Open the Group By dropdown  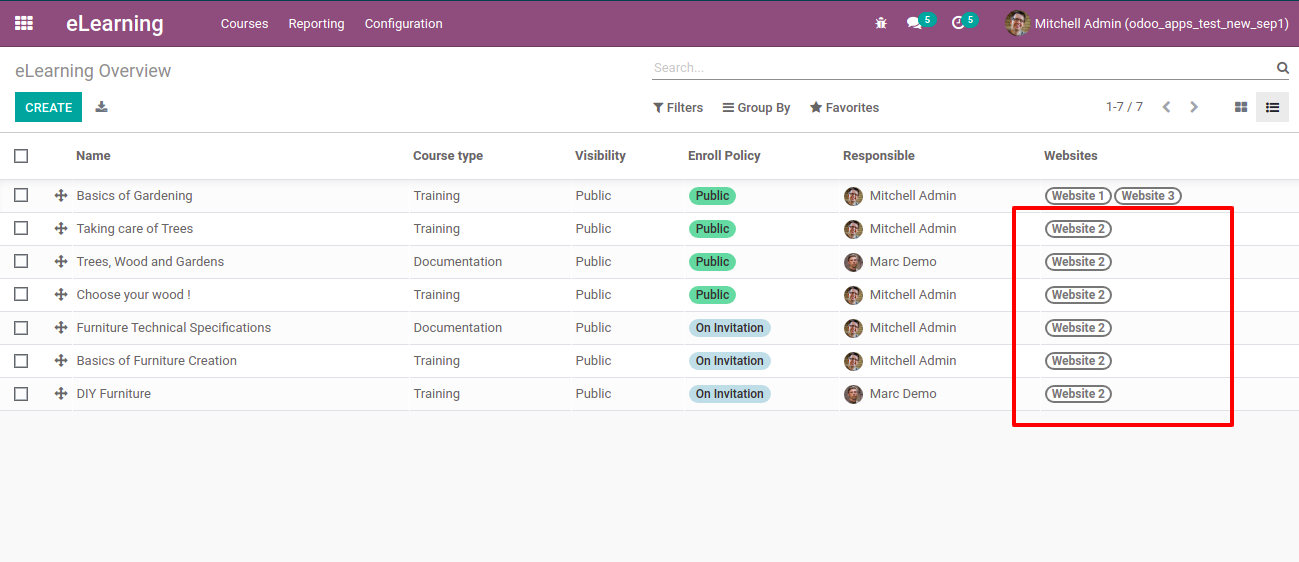point(756,108)
